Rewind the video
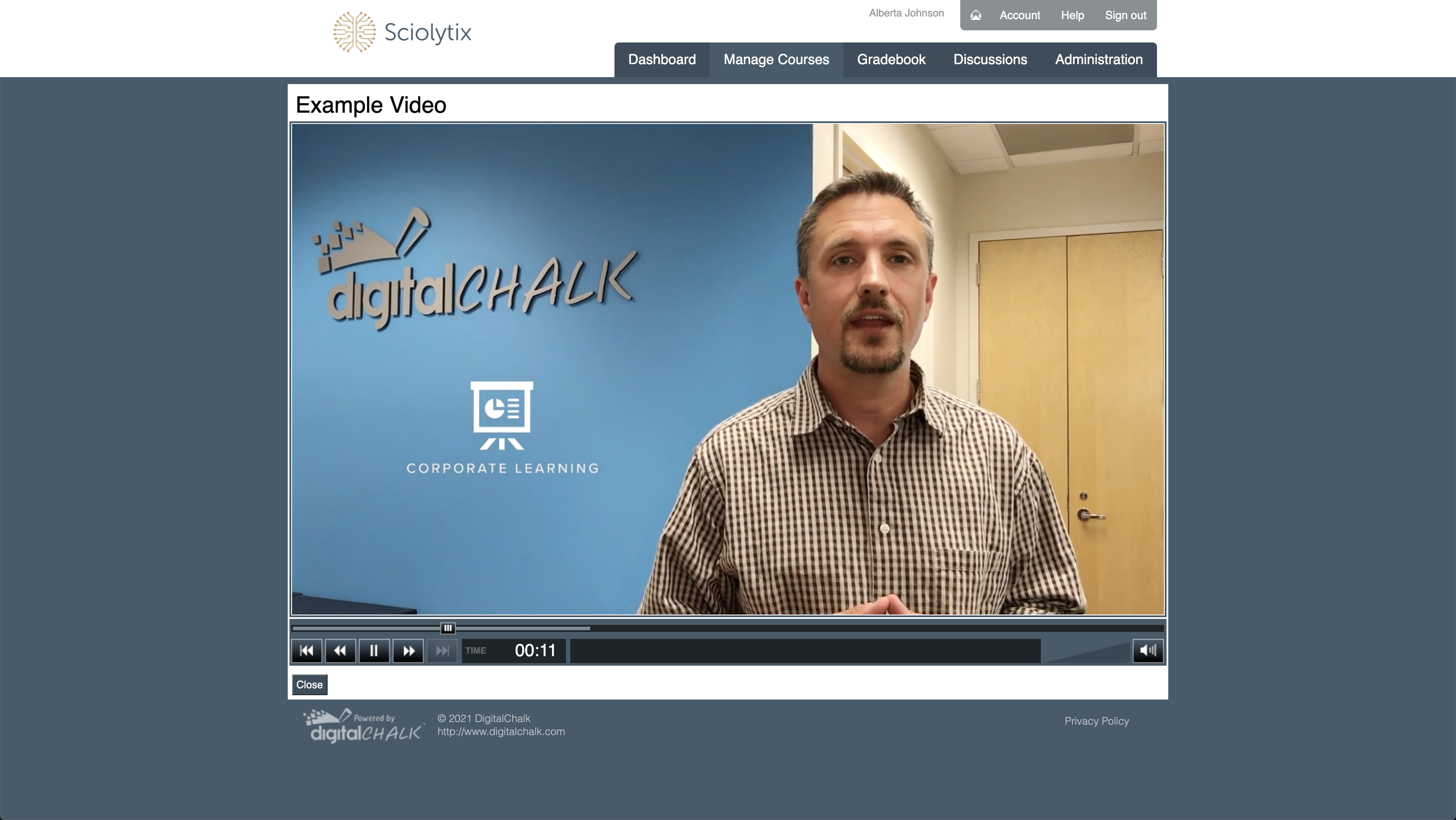 (340, 651)
